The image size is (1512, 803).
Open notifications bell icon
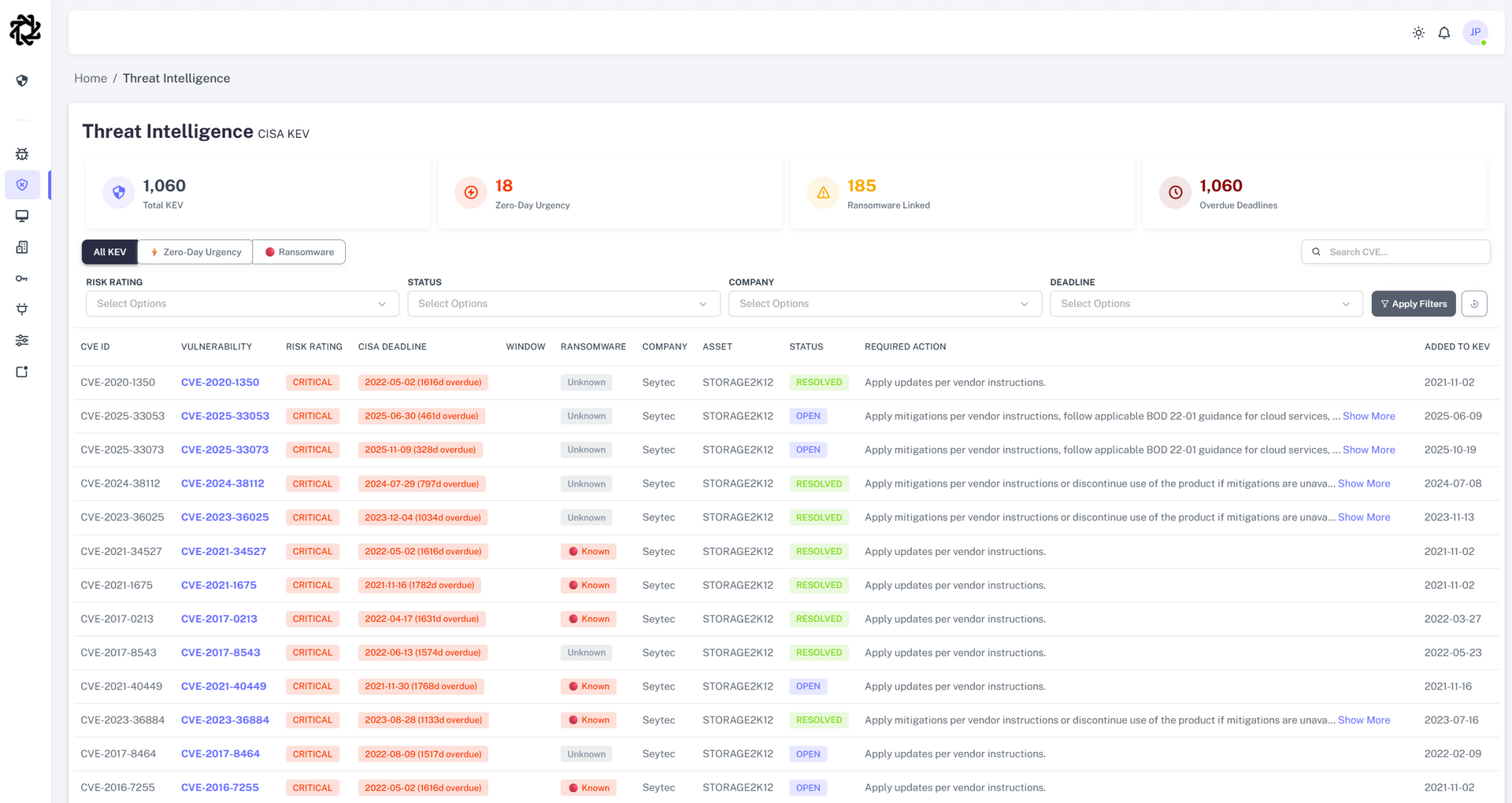click(1444, 33)
